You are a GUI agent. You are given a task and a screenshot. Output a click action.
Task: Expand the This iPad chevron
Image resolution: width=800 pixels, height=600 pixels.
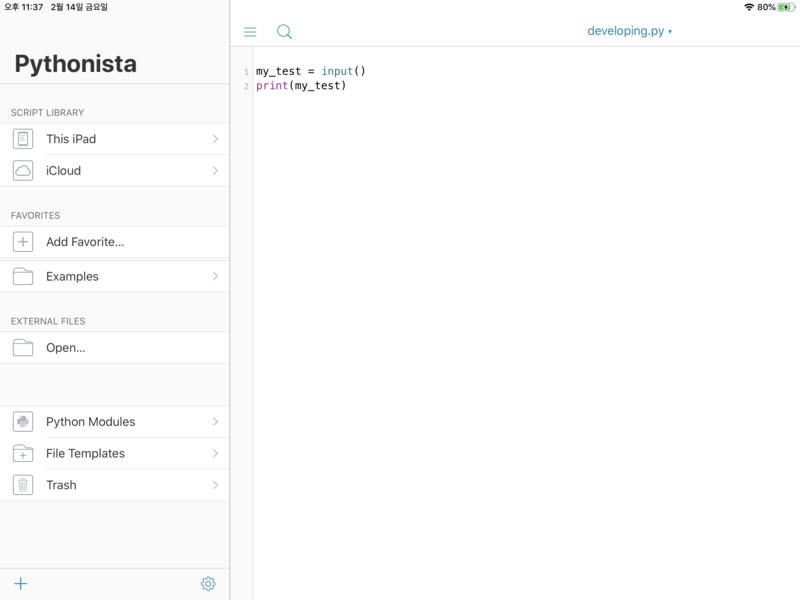coord(215,139)
